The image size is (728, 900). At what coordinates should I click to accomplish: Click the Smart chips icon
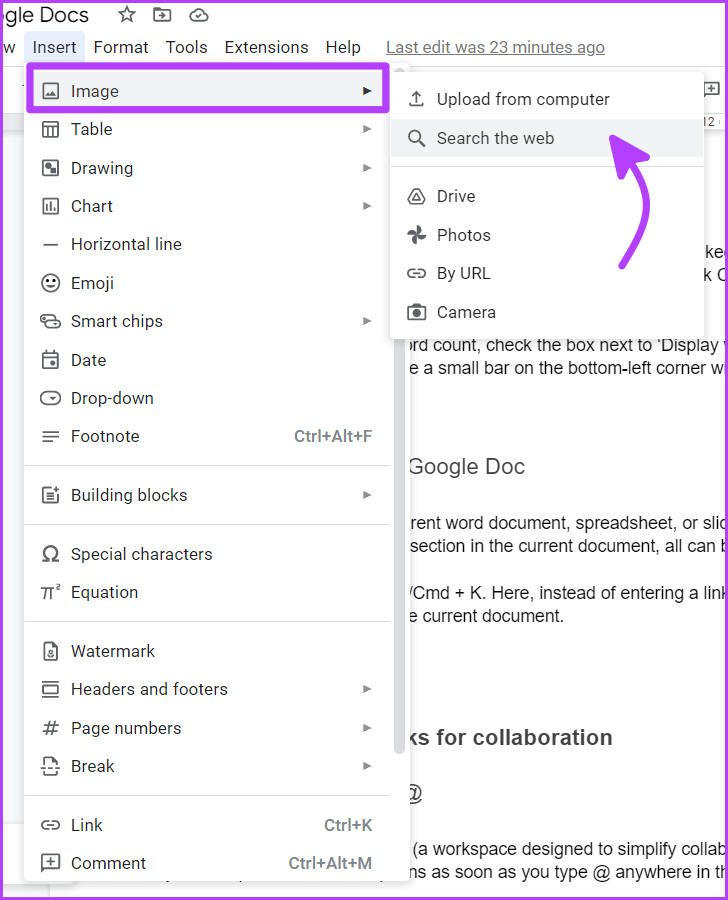(51, 321)
